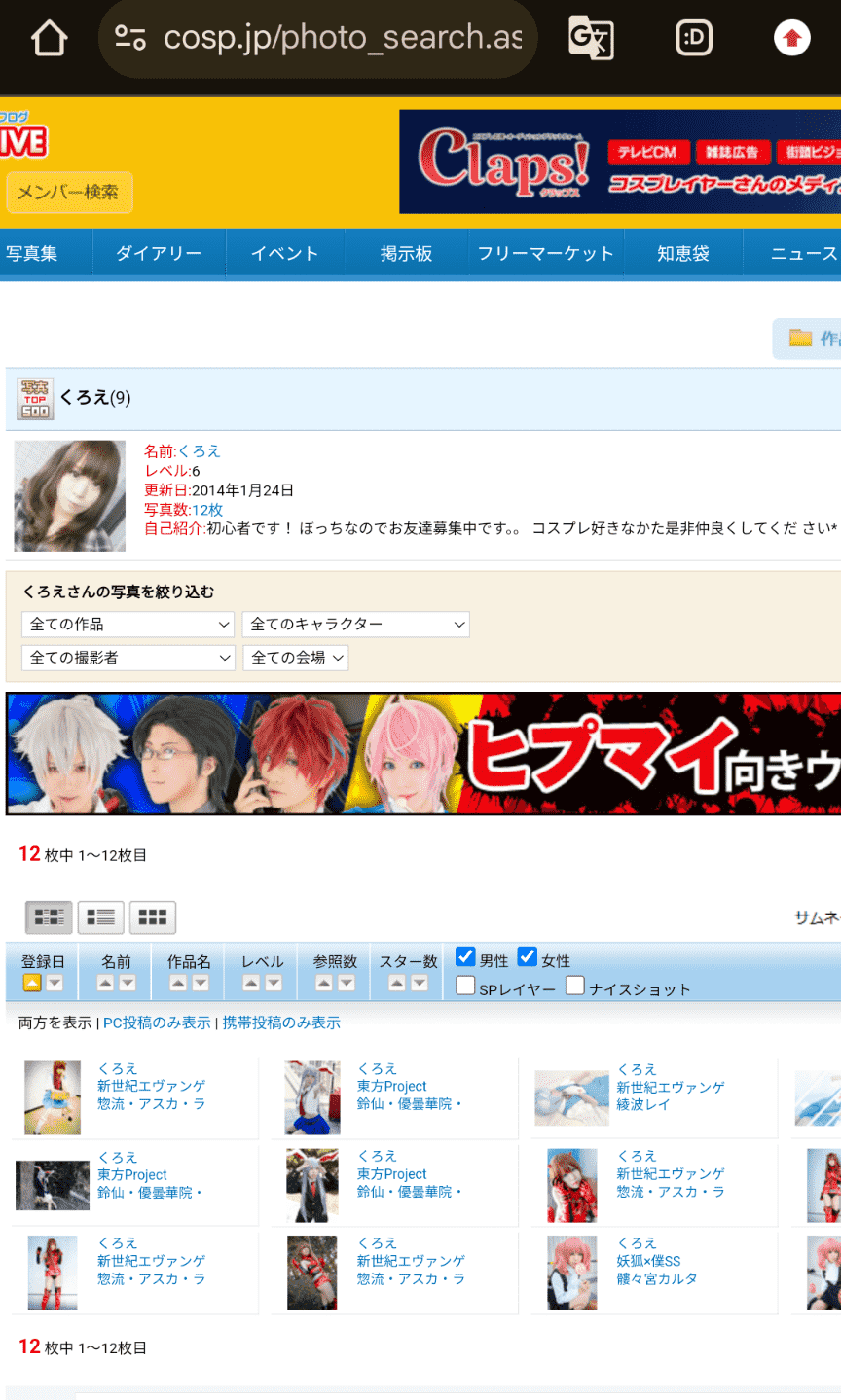Enable the SPレイヤー checkbox

click(465, 987)
